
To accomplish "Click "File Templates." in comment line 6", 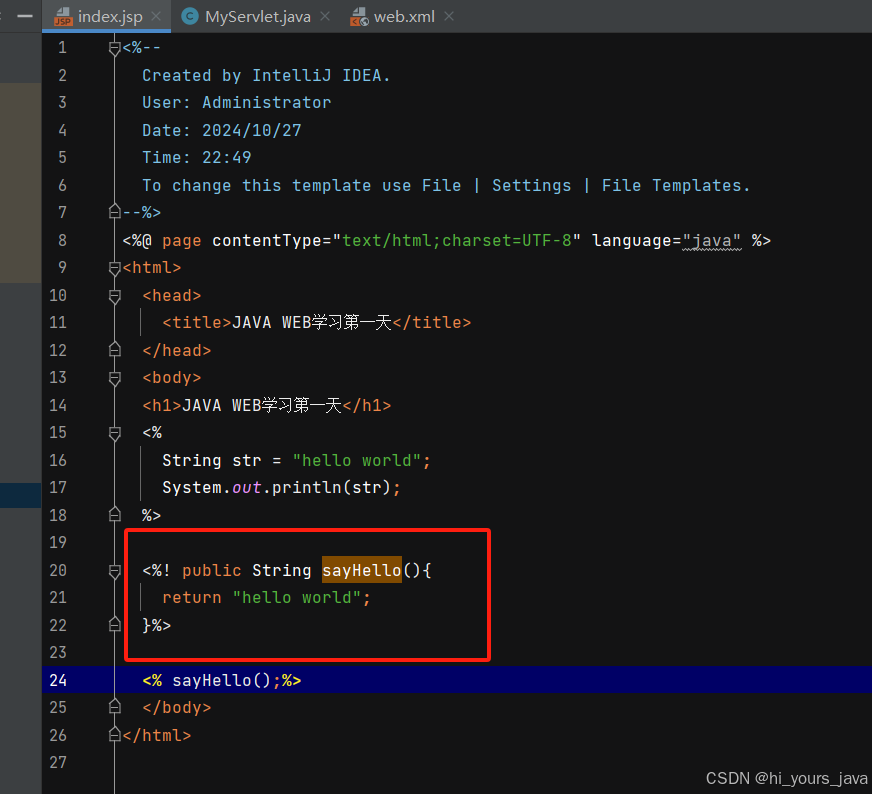I will pyautogui.click(x=676, y=185).
